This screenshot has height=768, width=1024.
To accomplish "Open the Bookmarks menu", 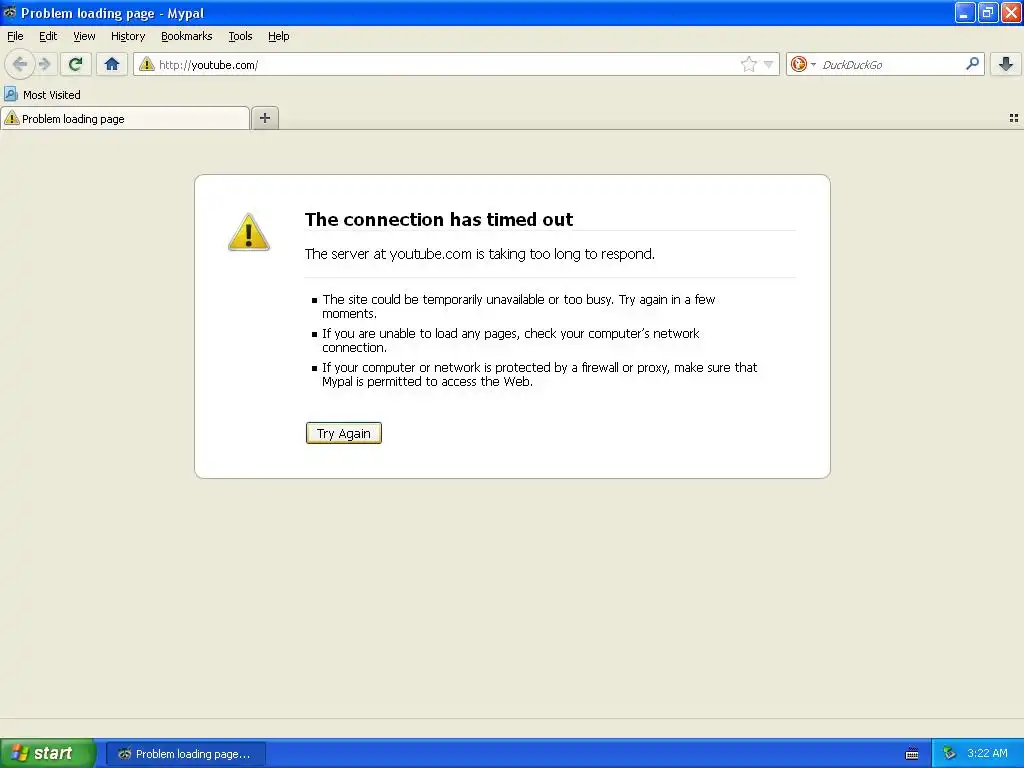I will click(187, 36).
